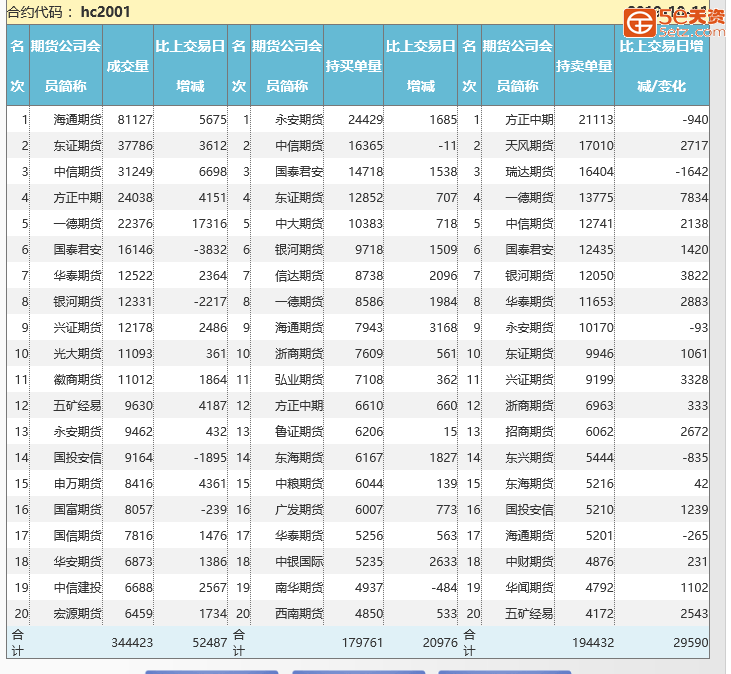Screen dimensions: 731x674
Task: Click volume value 9164 for 国投安信
Action: (x=138, y=458)
